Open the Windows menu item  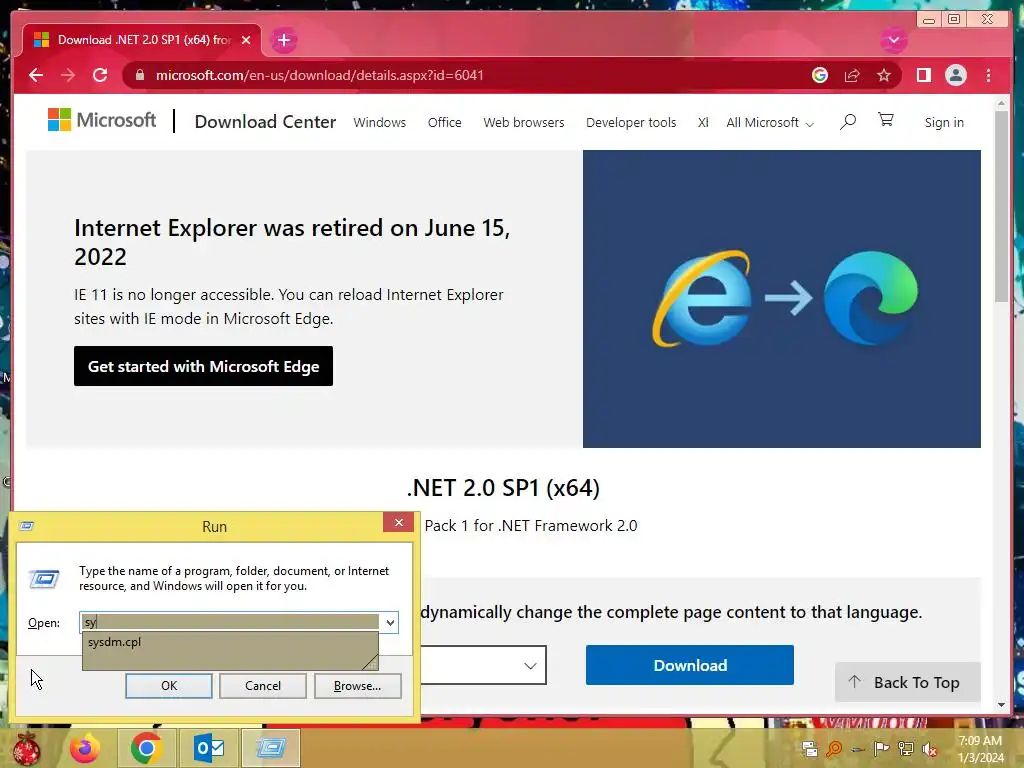pos(379,122)
